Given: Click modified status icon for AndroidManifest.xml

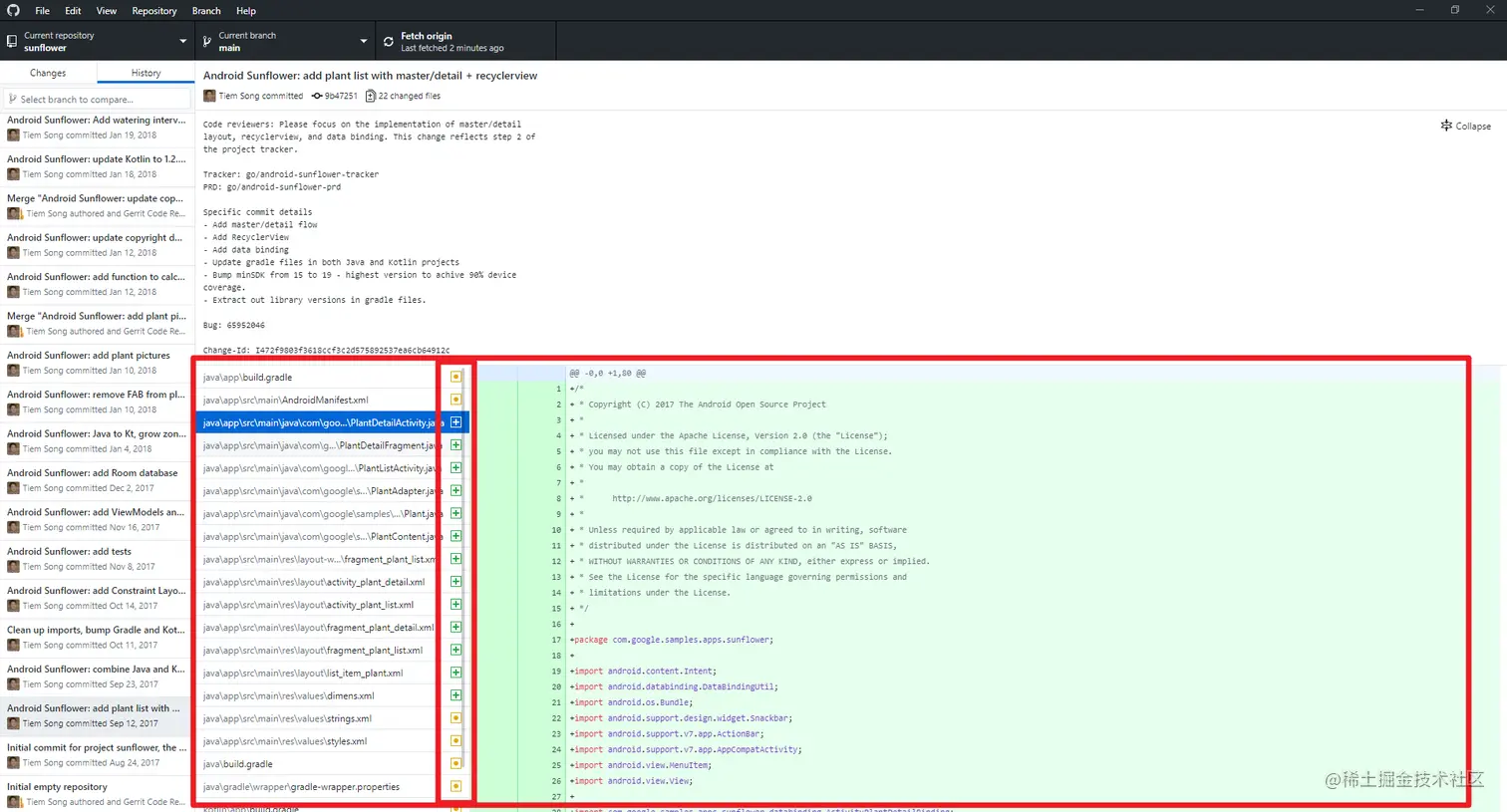Looking at the screenshot, I should tap(455, 400).
